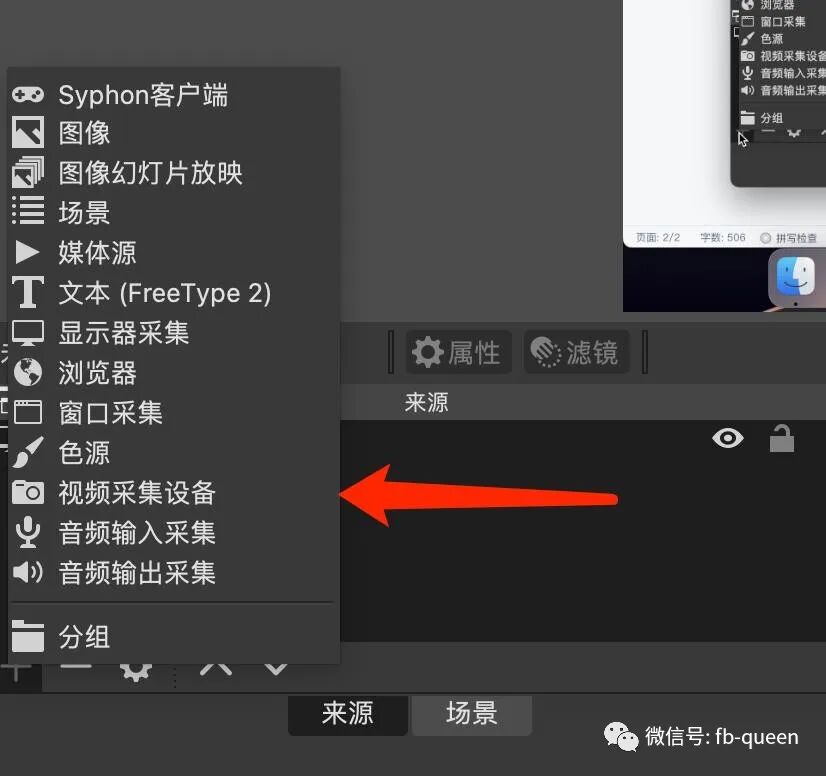Click the monitor icon beside 显示器采集
Screen dimensions: 826x776
point(28,333)
